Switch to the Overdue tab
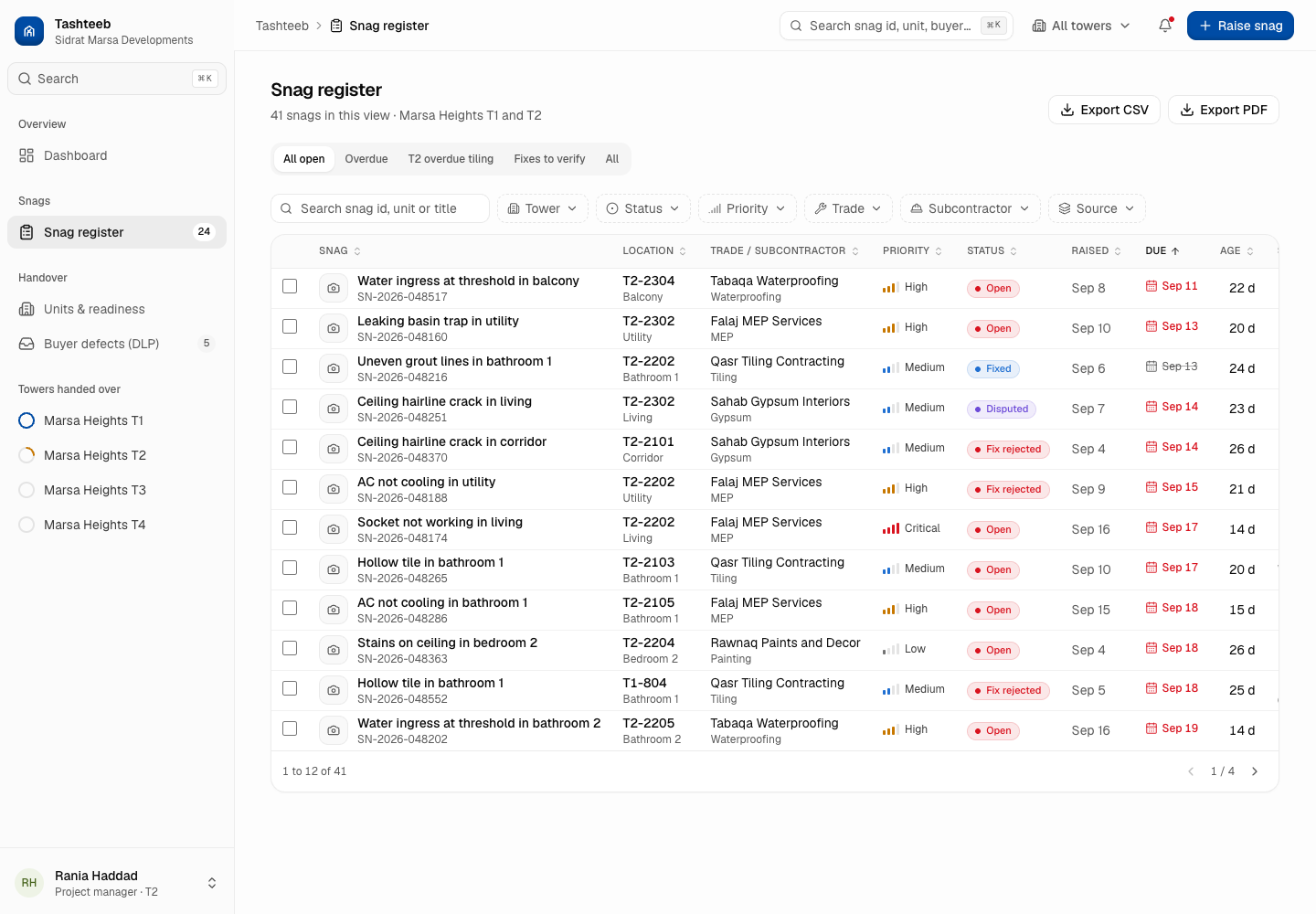Screen dimensions: 1316x914 click(x=366, y=159)
